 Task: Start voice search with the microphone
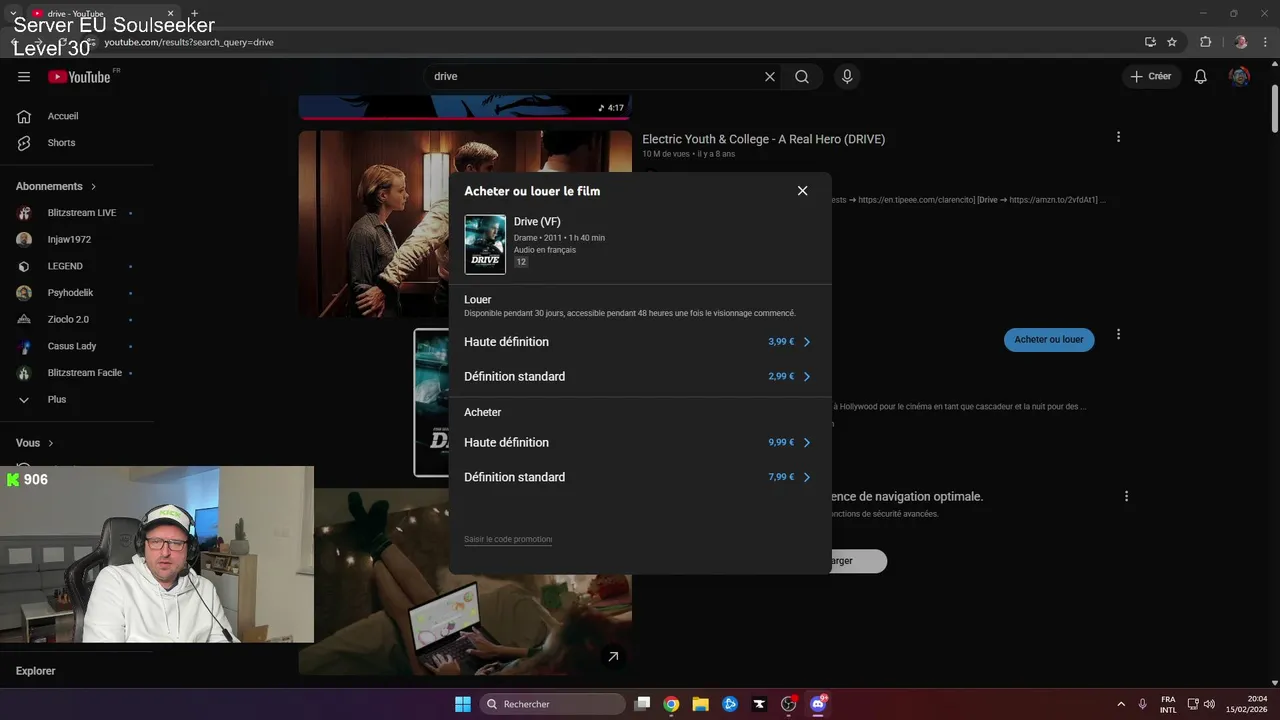tap(847, 77)
